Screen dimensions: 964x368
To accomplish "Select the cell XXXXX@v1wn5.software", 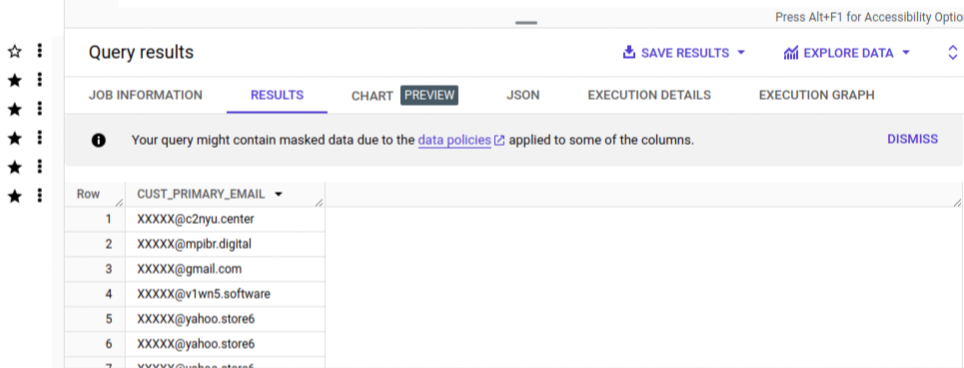I will point(225,294).
